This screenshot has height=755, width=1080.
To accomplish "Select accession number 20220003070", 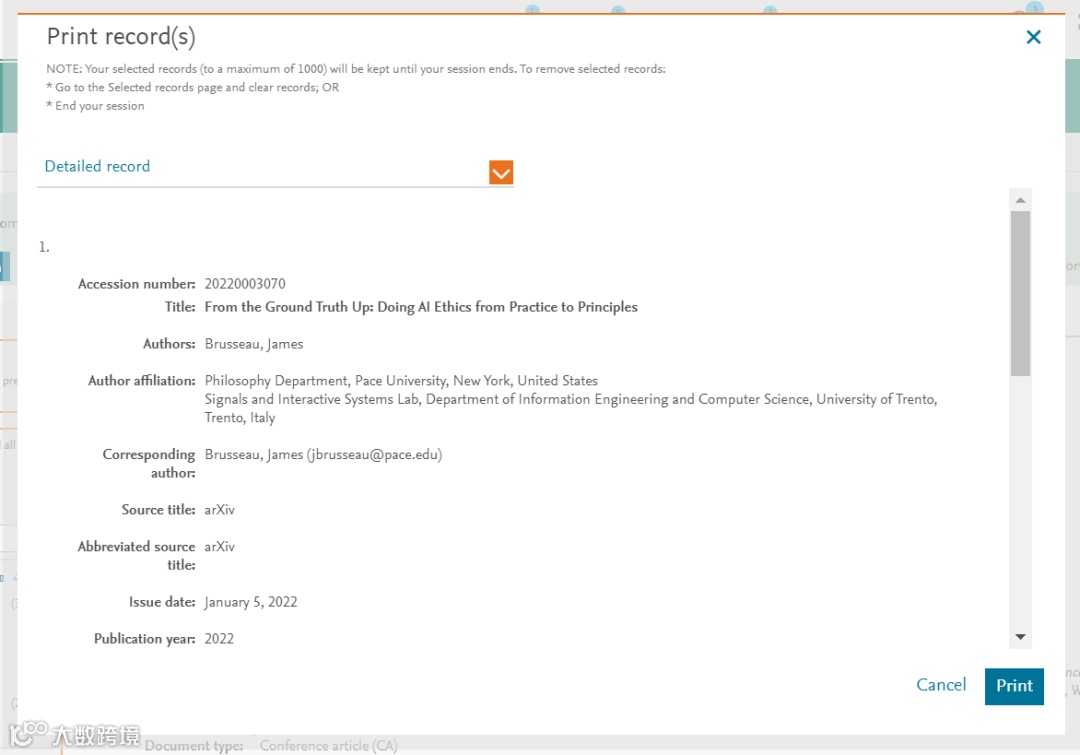I will (245, 284).
